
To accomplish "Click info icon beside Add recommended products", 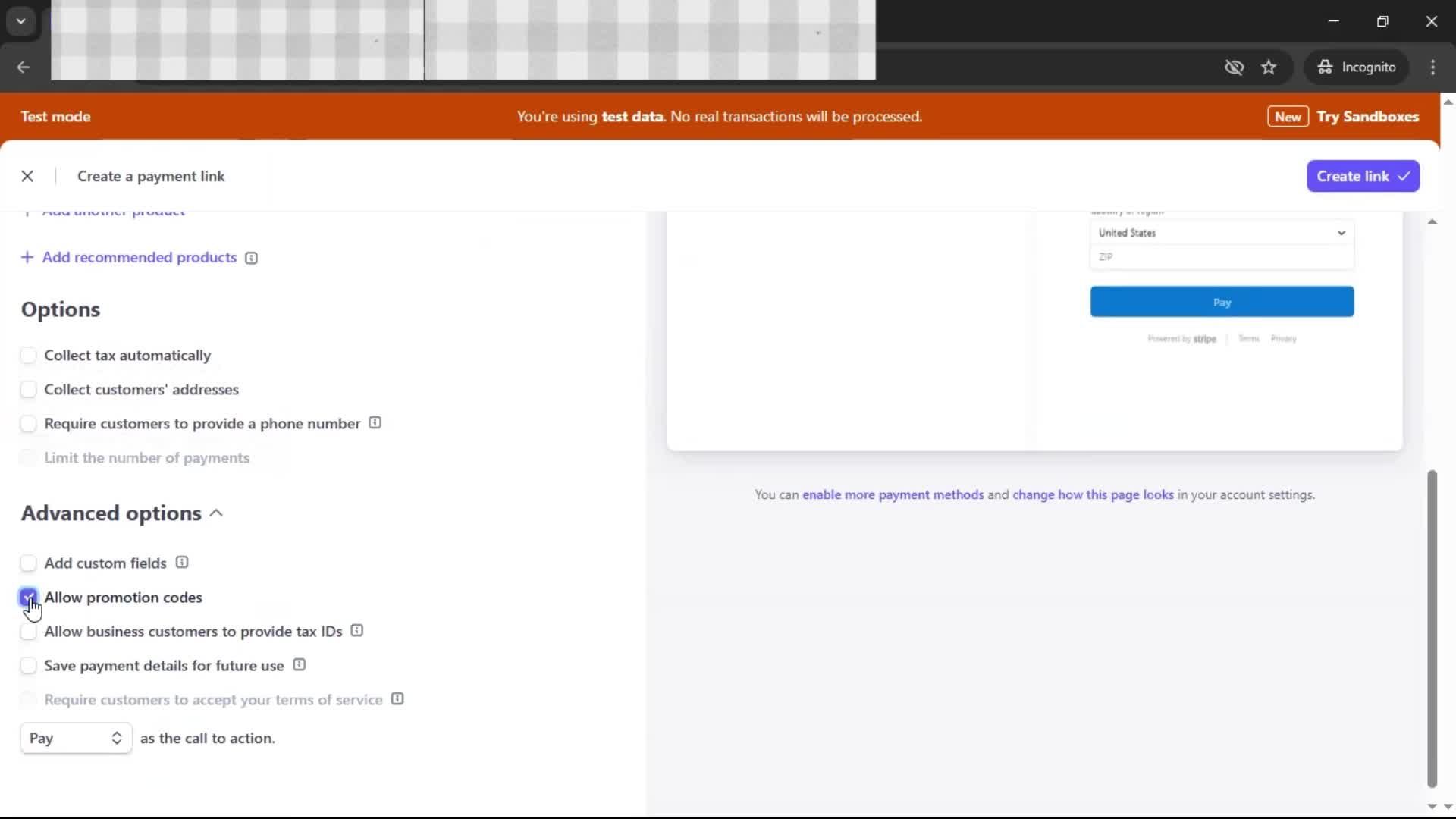I will click(251, 258).
